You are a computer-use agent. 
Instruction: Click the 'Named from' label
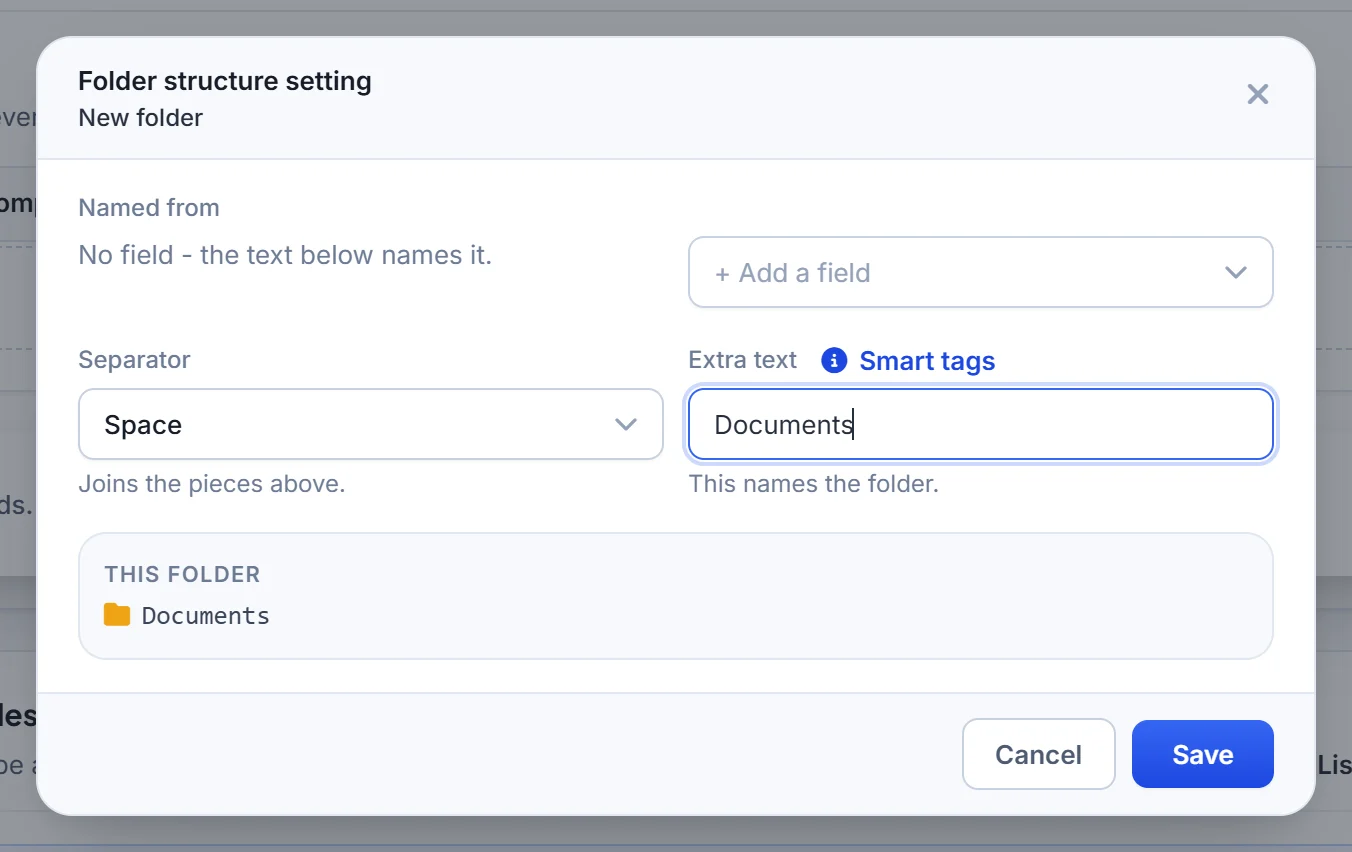tap(149, 208)
